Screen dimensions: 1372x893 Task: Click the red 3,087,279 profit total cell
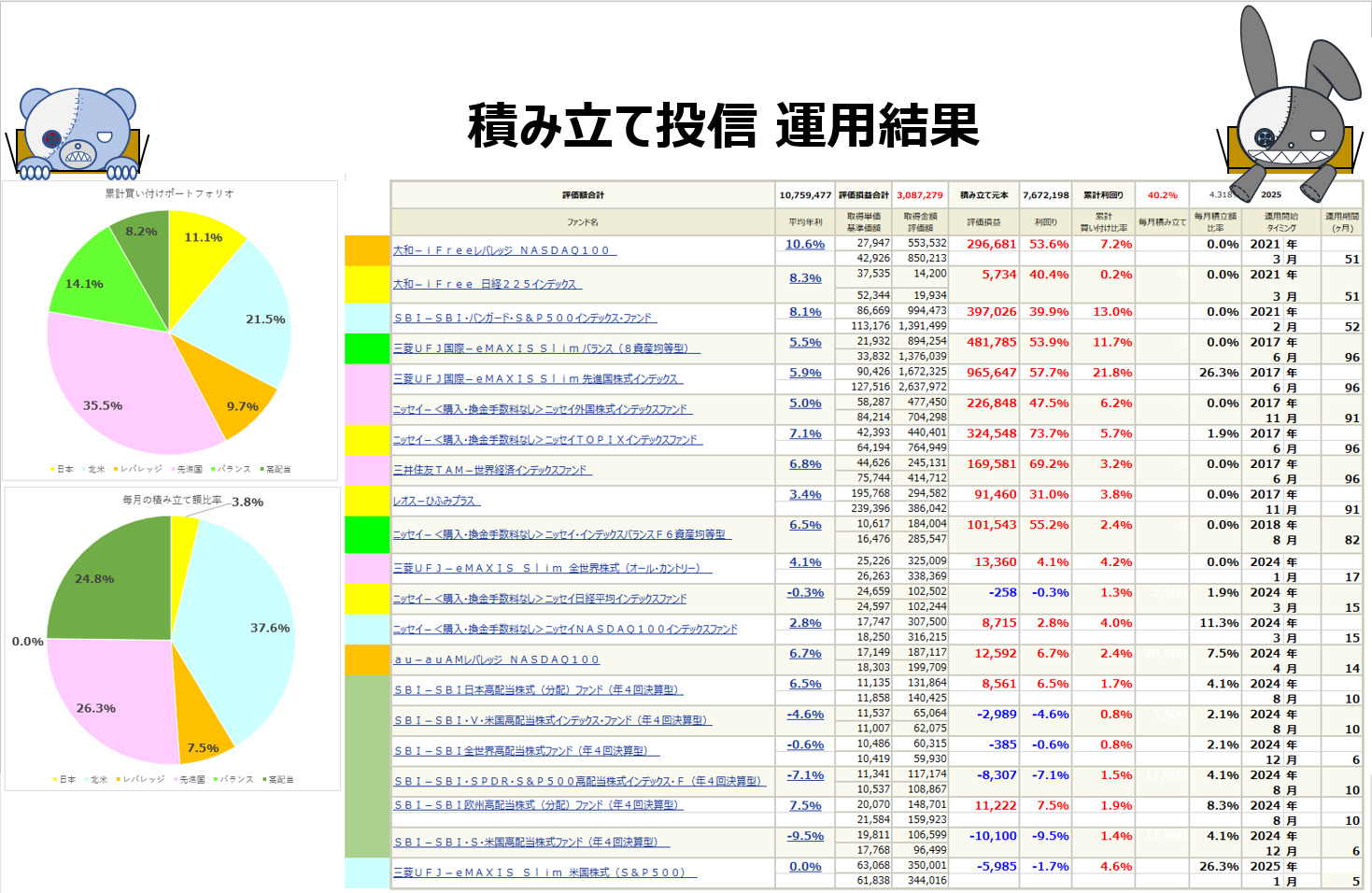(919, 195)
